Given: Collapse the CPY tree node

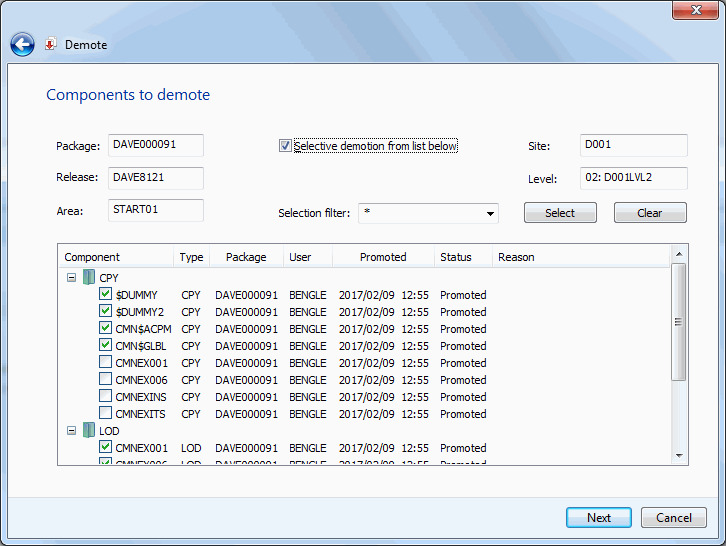Looking at the screenshot, I should [x=71, y=278].
